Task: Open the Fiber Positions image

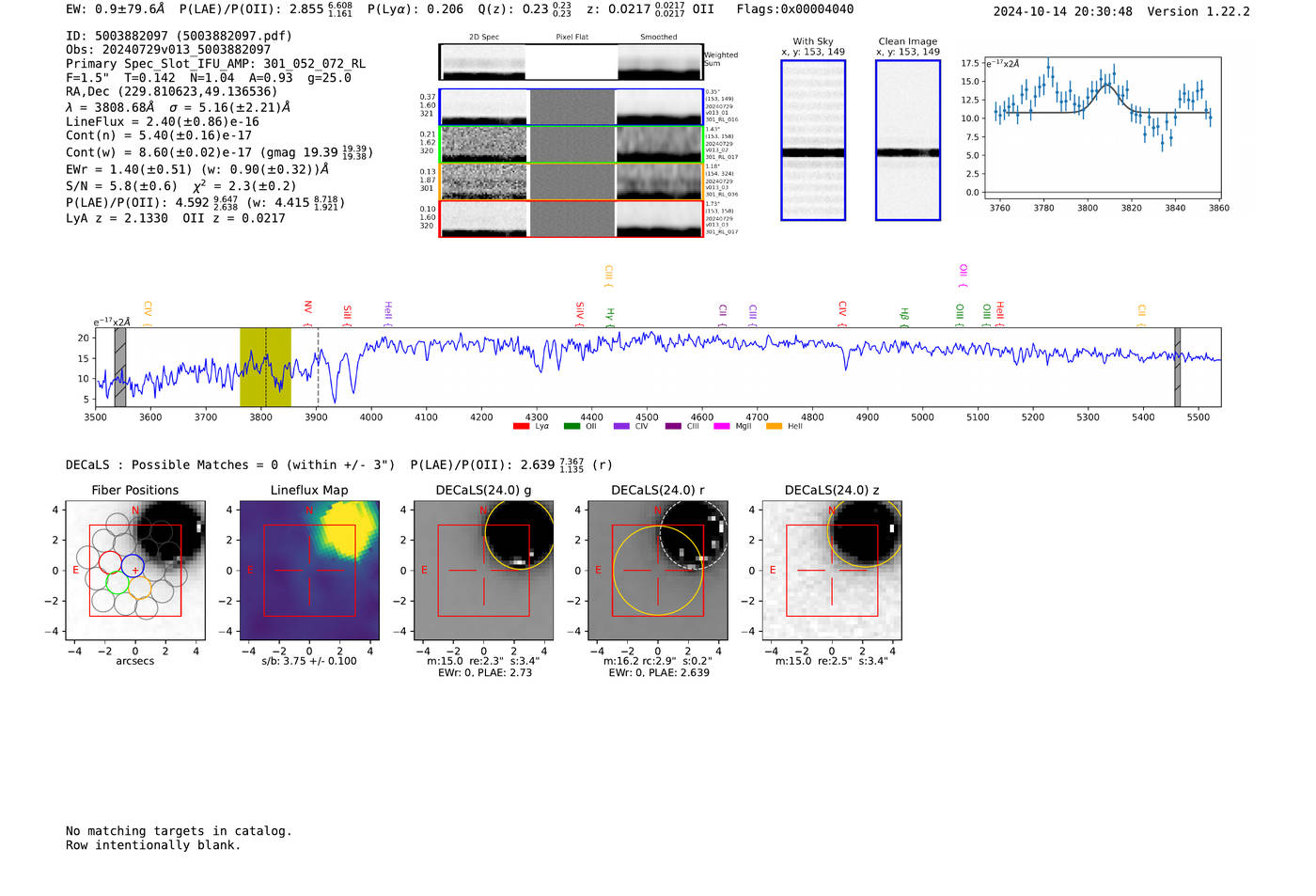Action: point(135,571)
